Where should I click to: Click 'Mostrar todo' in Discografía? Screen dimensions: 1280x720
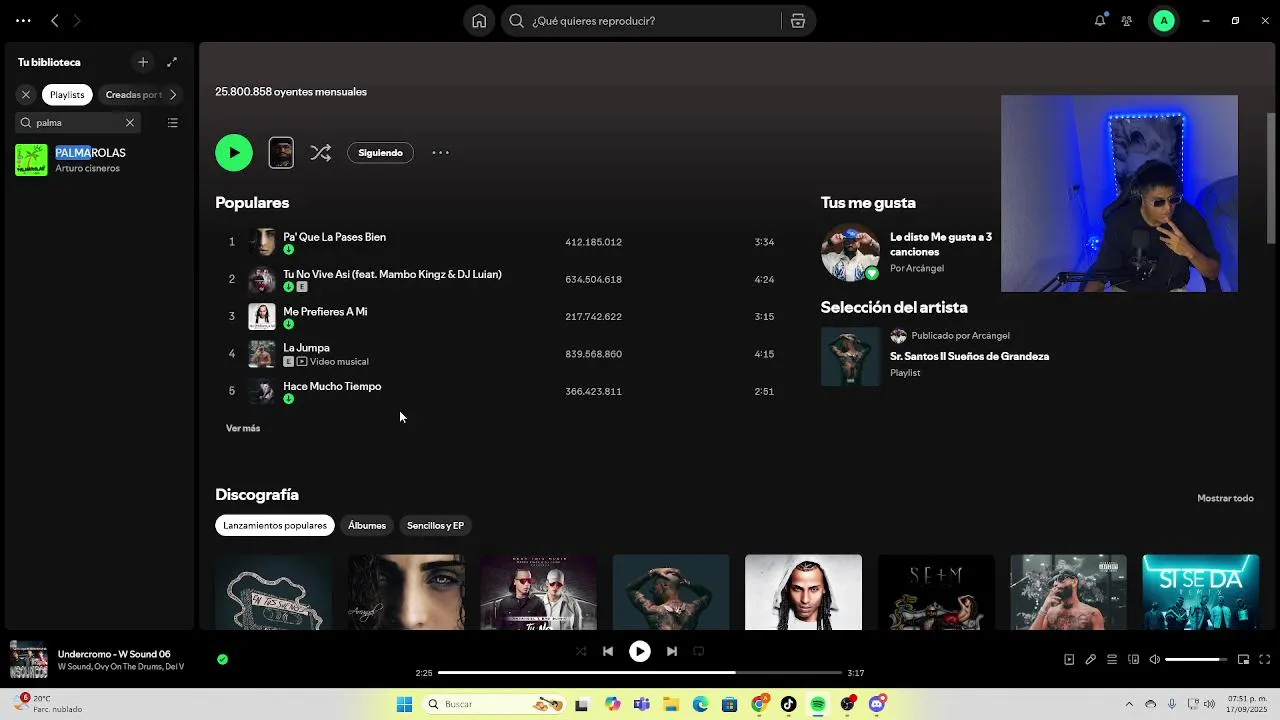click(x=1225, y=498)
